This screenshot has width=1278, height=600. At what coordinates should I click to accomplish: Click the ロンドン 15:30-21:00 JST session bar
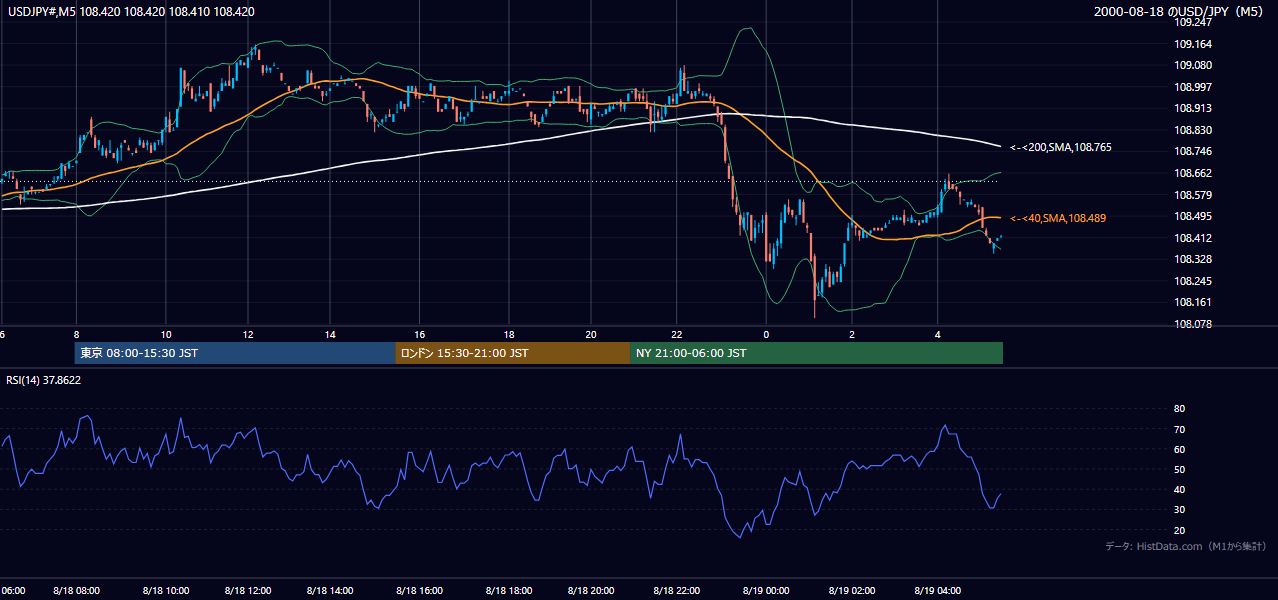click(x=513, y=353)
